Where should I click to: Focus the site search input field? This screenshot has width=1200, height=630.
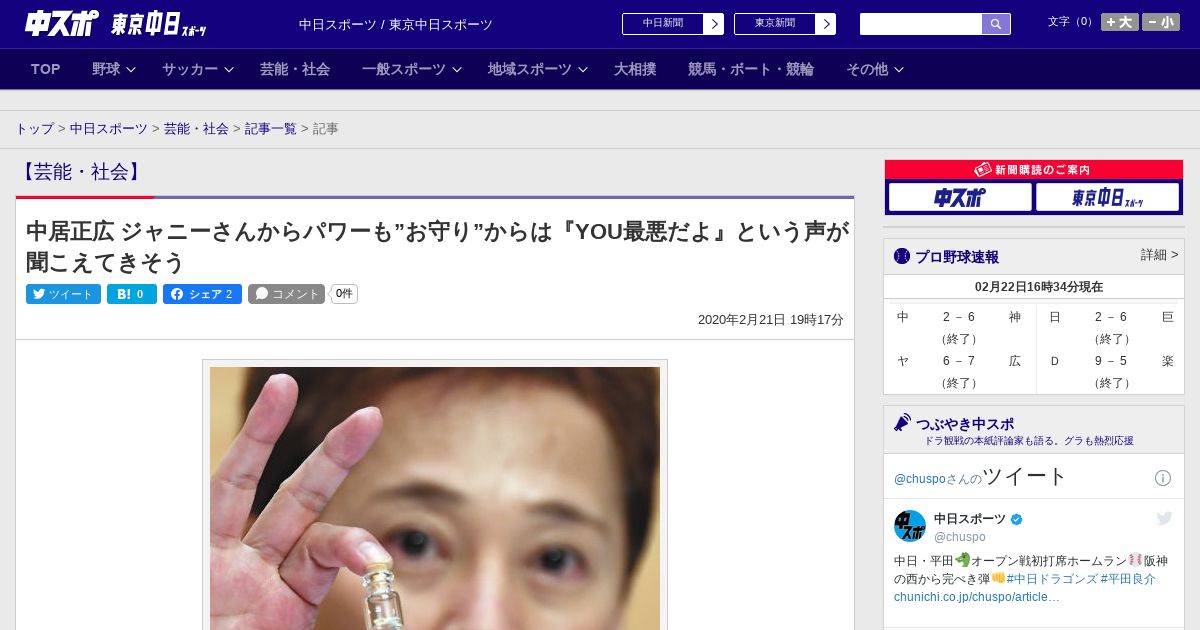[x=921, y=24]
